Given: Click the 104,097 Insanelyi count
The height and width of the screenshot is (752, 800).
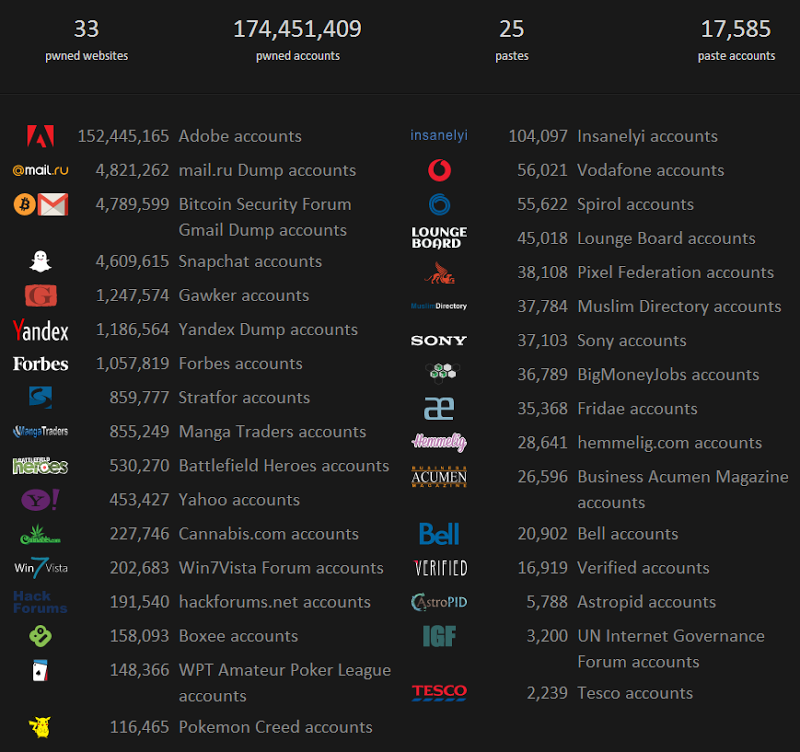Looking at the screenshot, I should (x=538, y=136).
